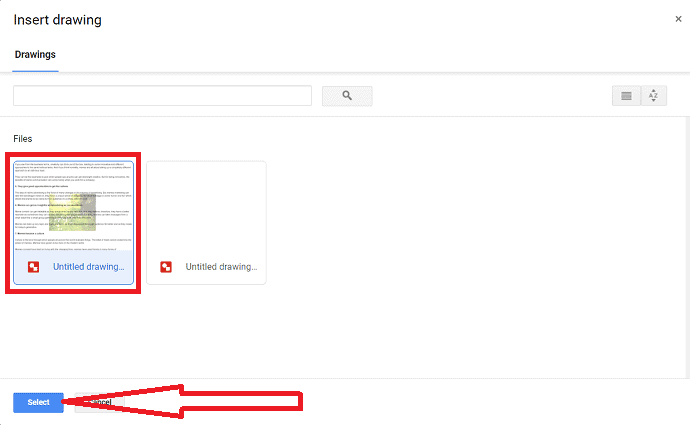The width and height of the screenshot is (690, 425).
Task: Click the white footer area of the second card
Action: point(206,267)
